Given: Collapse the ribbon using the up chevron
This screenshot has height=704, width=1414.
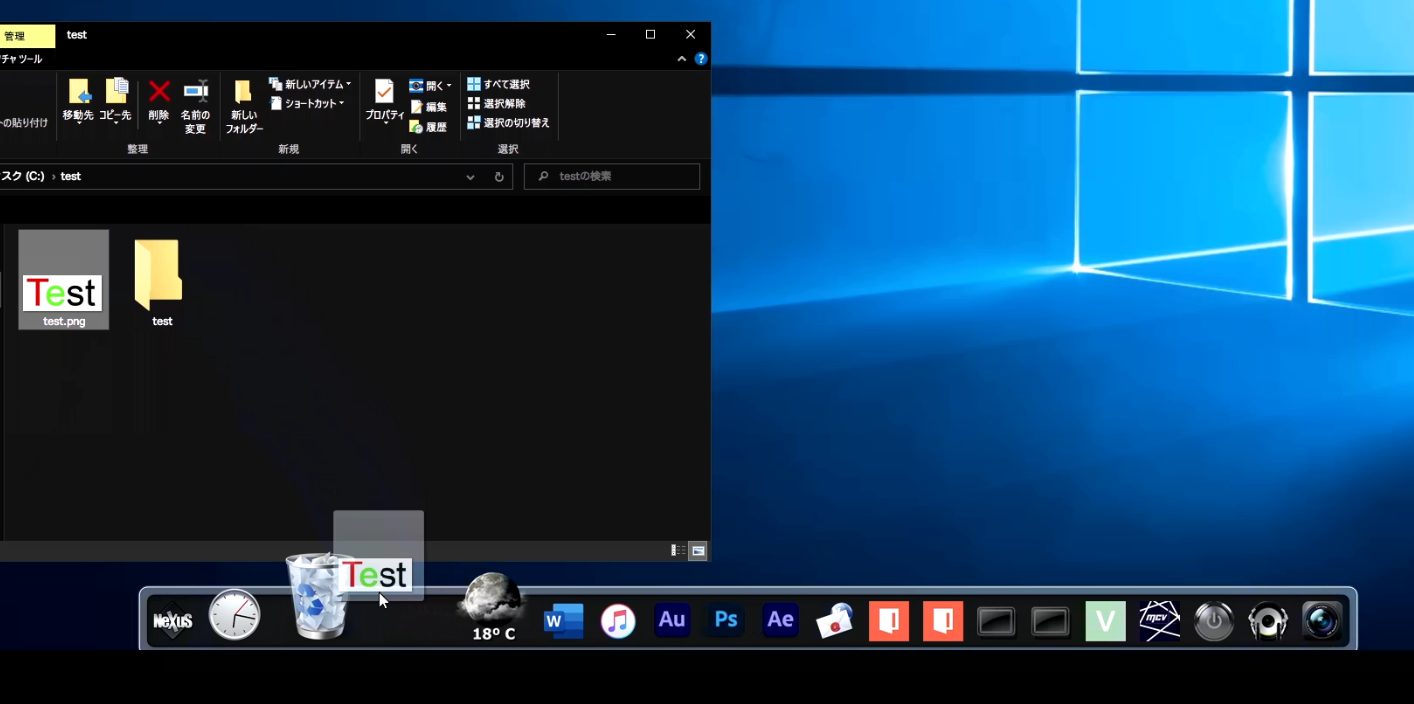Looking at the screenshot, I should point(682,59).
